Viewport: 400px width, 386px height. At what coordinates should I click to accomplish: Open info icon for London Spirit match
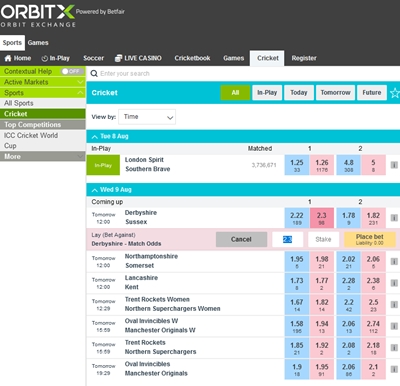(394, 165)
